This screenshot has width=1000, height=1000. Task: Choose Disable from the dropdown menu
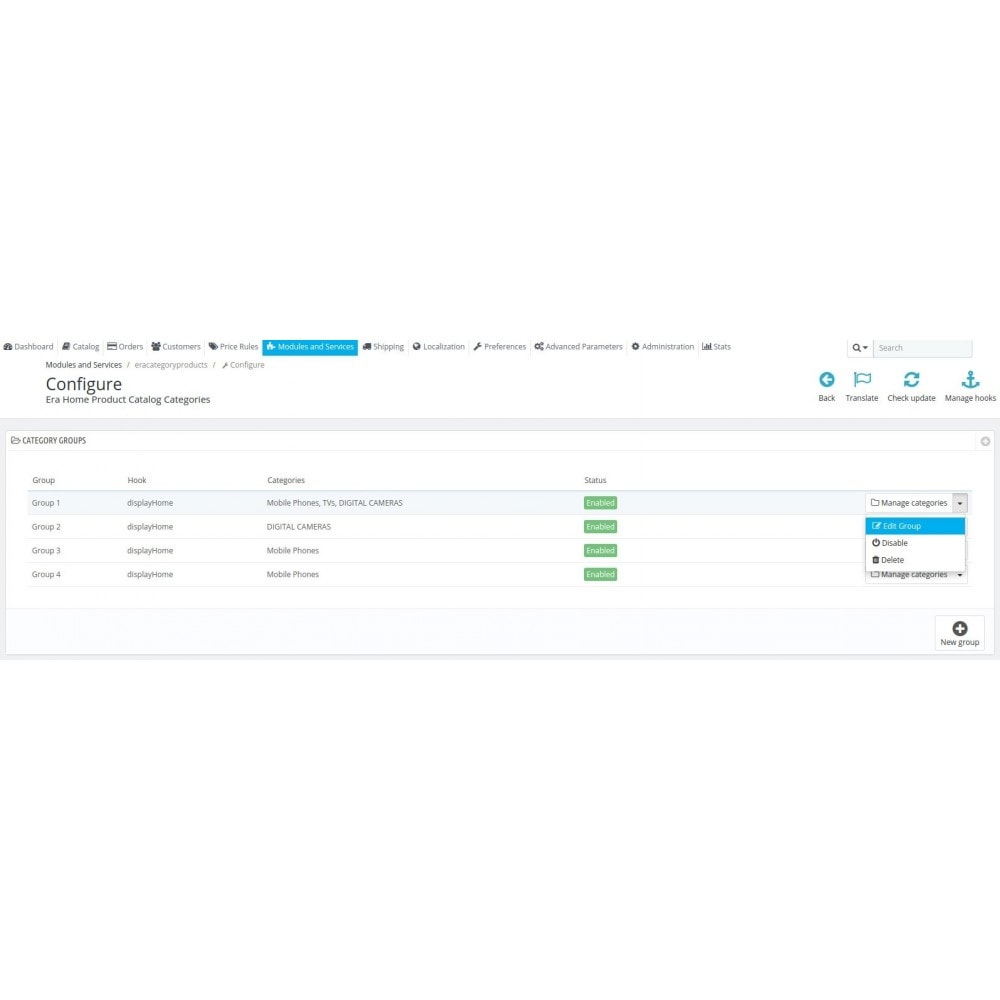point(915,543)
